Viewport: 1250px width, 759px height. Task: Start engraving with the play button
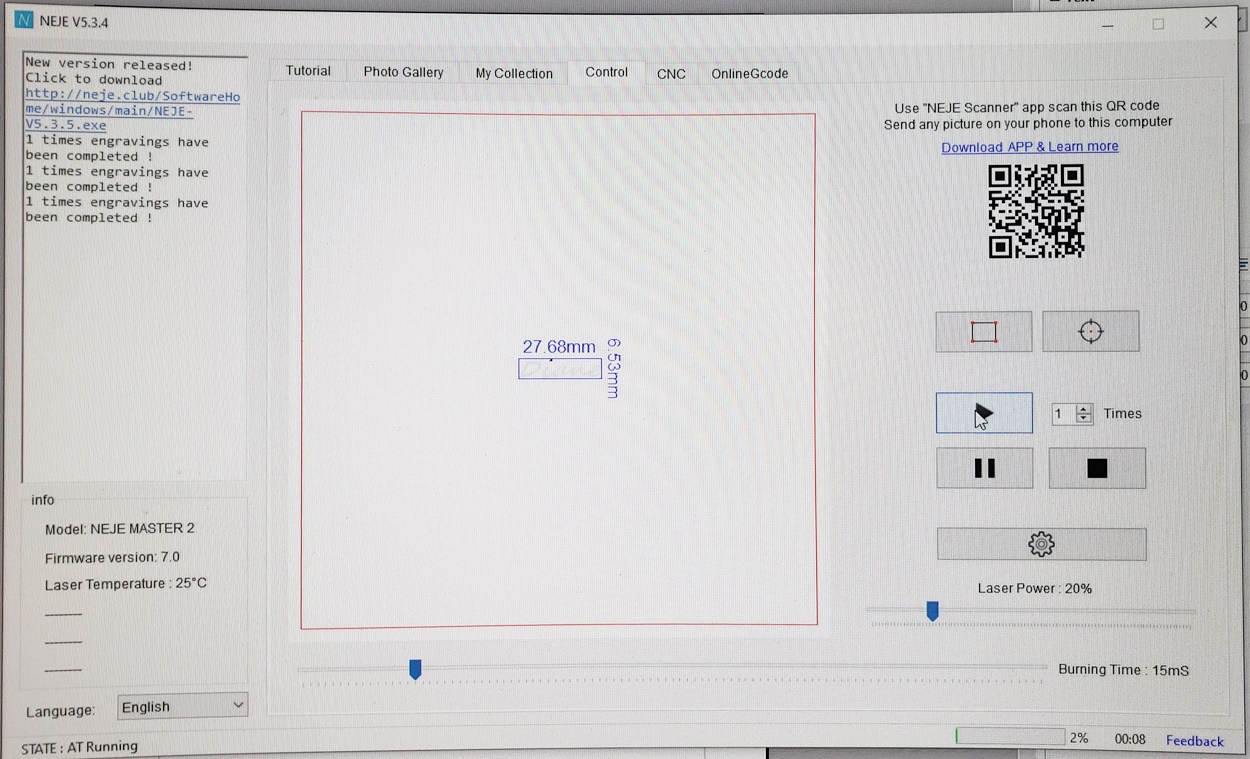pos(984,413)
